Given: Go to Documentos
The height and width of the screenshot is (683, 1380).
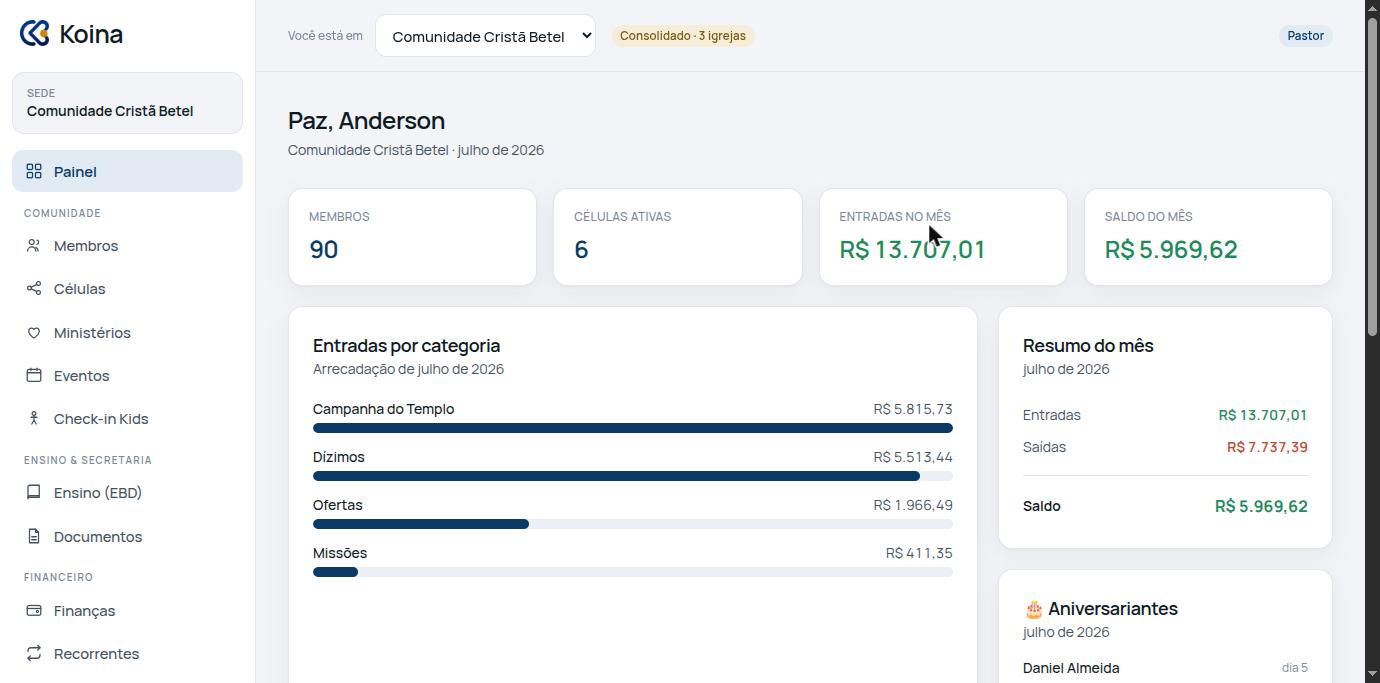Looking at the screenshot, I should (x=127, y=536).
